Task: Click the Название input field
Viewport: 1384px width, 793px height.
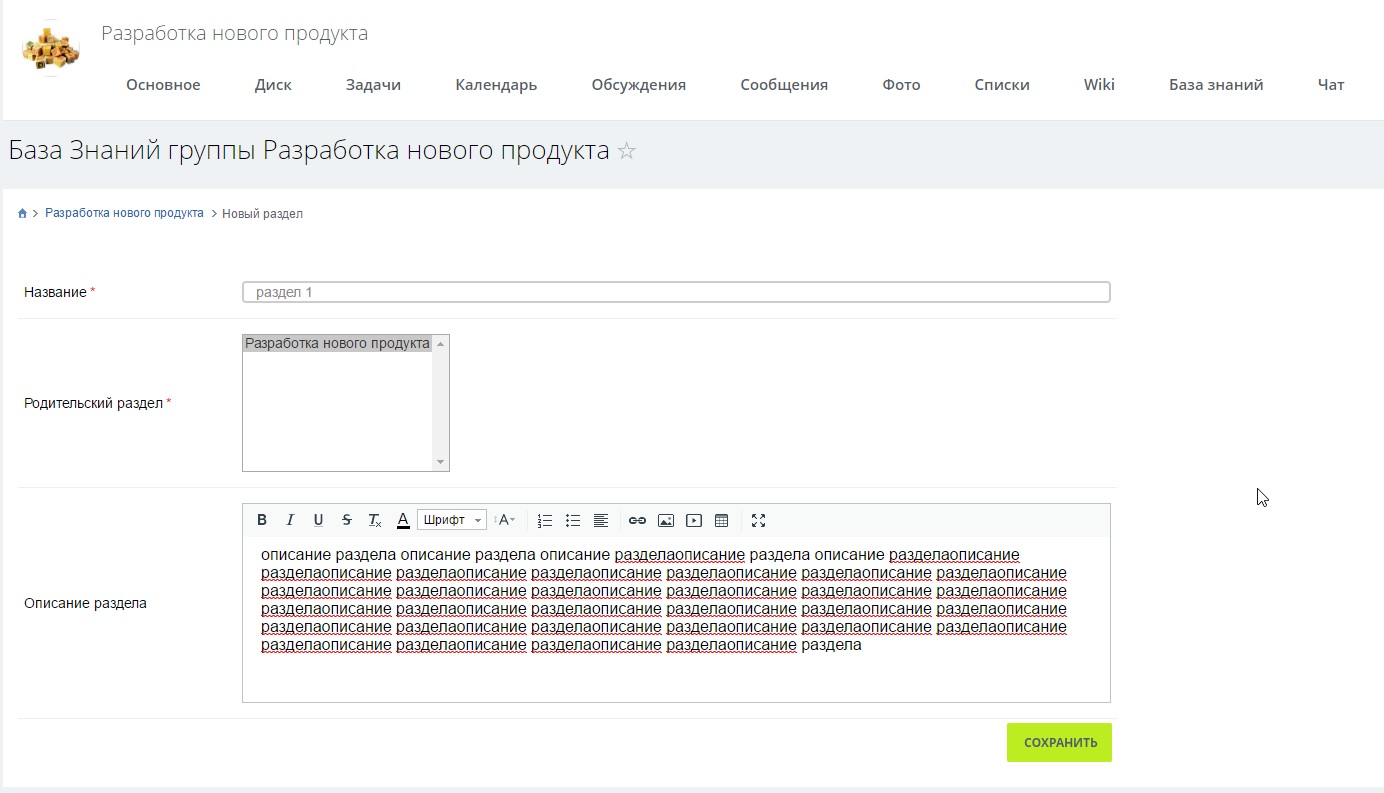Action: (x=676, y=292)
